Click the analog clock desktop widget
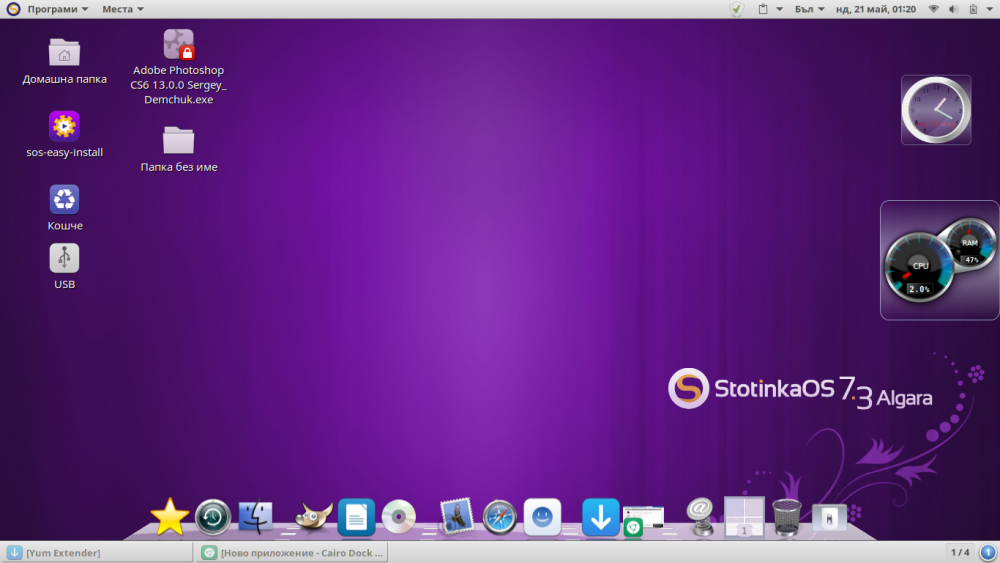The height and width of the screenshot is (563, 1000). pos(936,110)
